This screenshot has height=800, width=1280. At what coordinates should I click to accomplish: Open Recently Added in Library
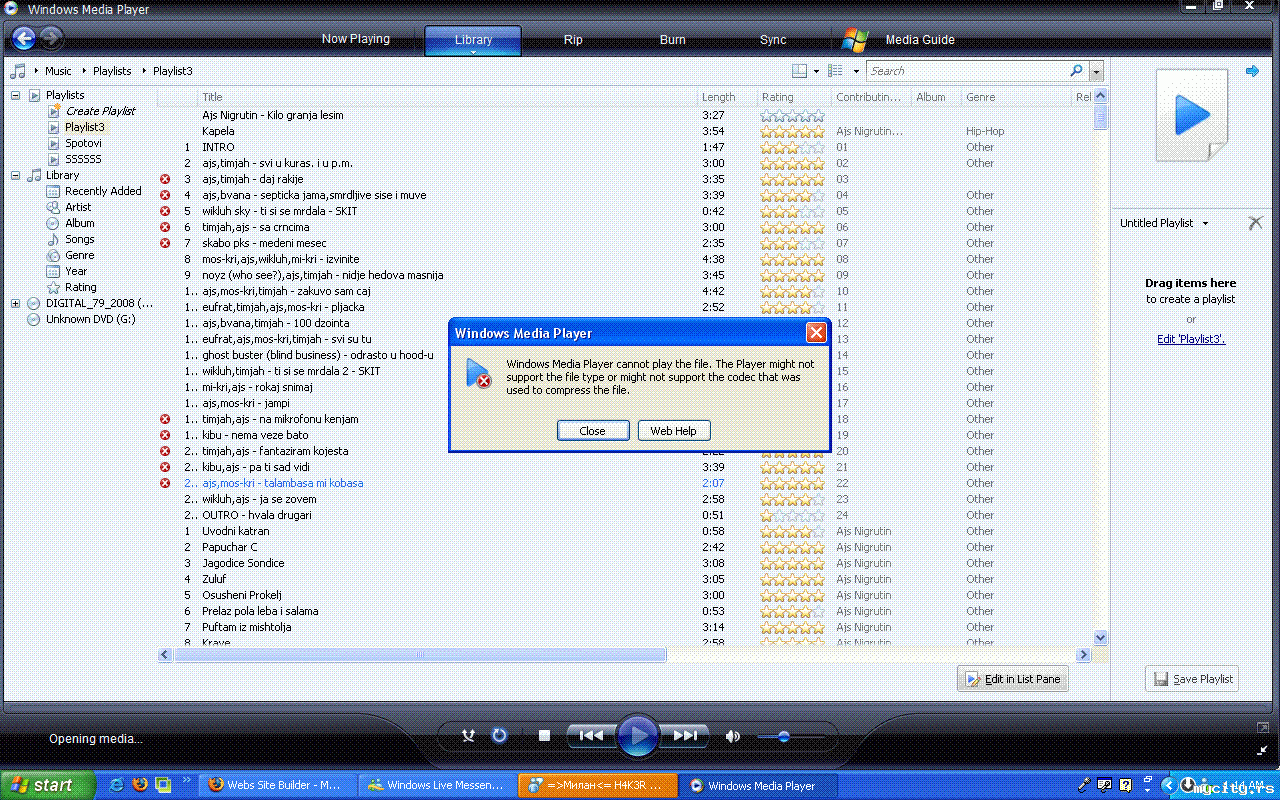pyautogui.click(x=95, y=191)
